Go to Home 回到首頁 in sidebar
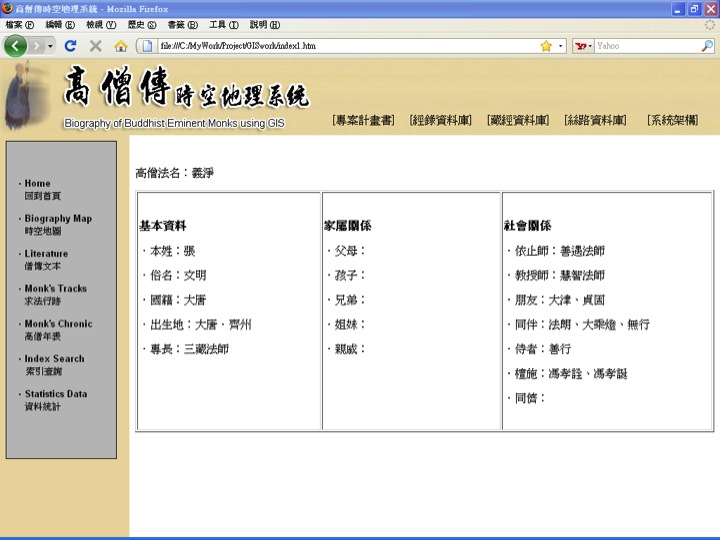This screenshot has height=540, width=720. 42,189
